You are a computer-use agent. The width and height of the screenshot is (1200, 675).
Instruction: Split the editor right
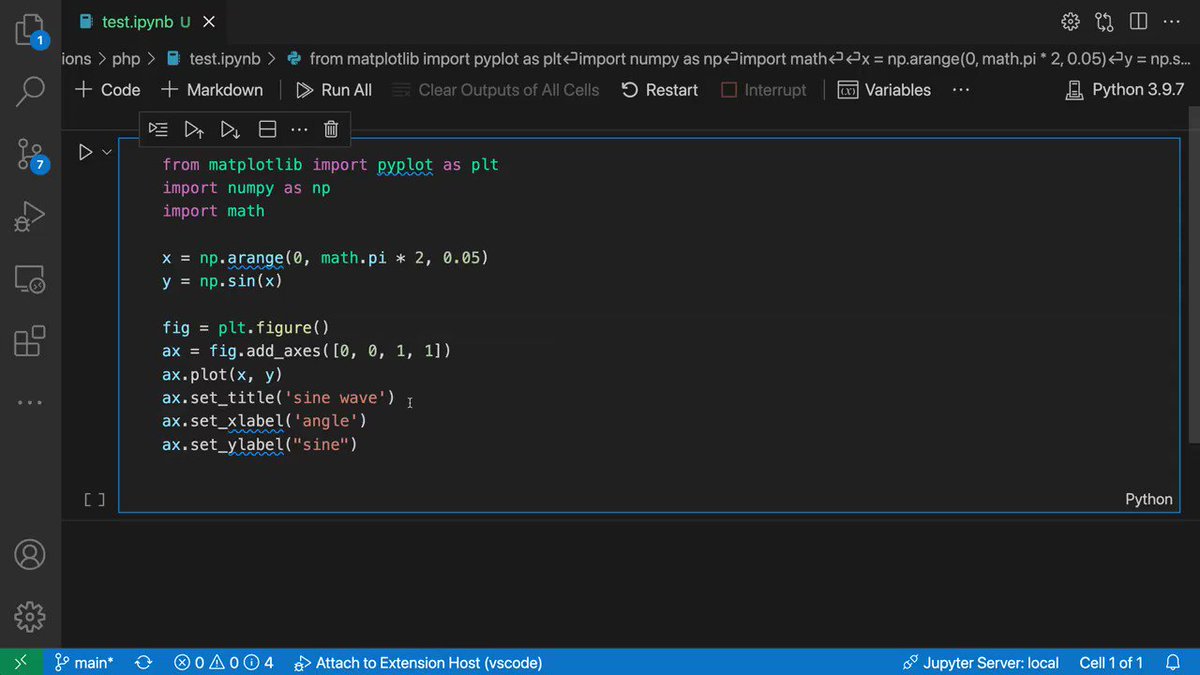click(1138, 21)
